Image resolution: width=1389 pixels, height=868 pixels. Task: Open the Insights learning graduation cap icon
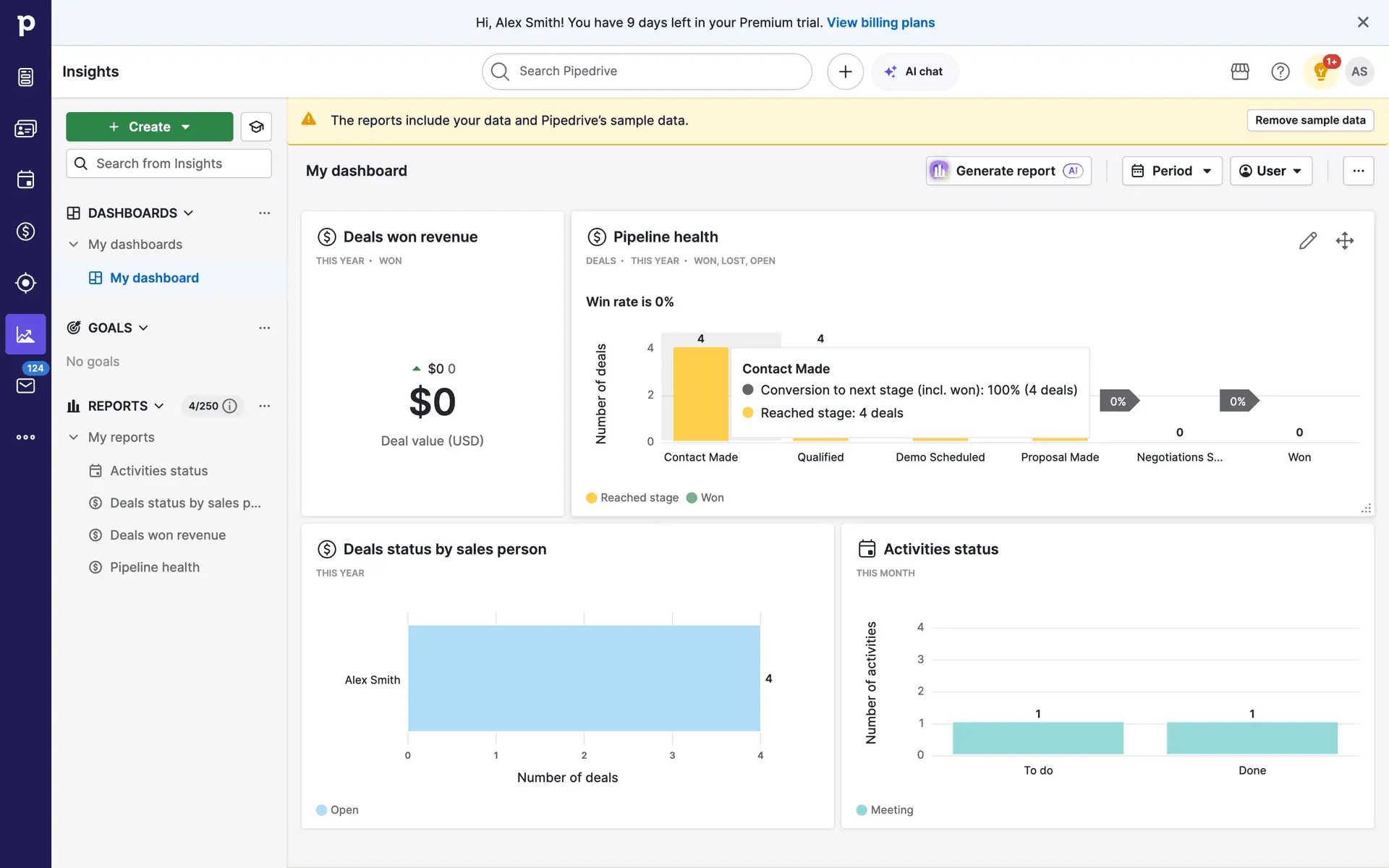pos(256,127)
